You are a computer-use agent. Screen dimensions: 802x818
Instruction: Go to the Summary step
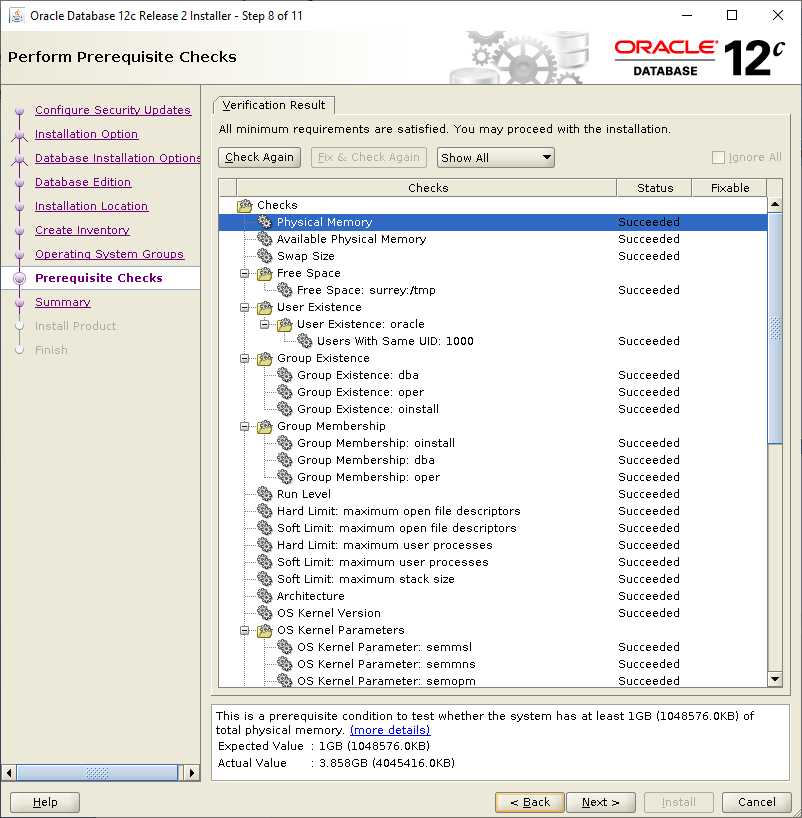[63, 302]
